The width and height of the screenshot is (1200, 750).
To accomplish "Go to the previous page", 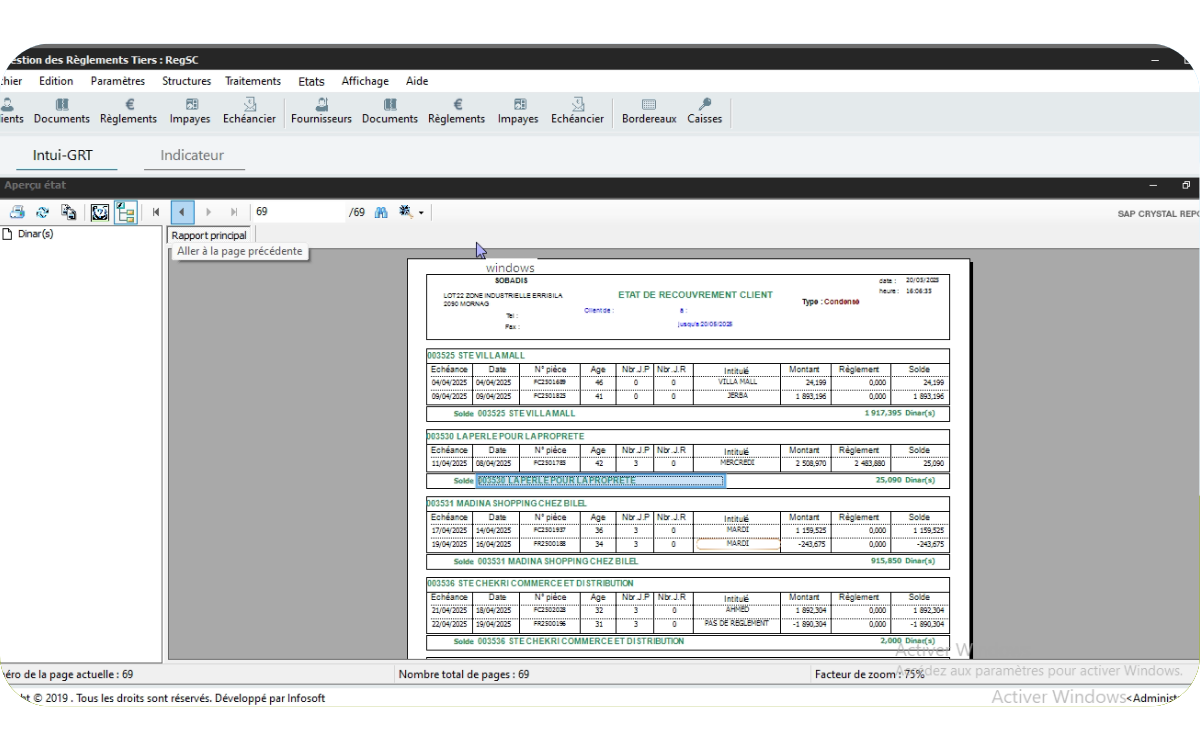I will click(x=182, y=212).
